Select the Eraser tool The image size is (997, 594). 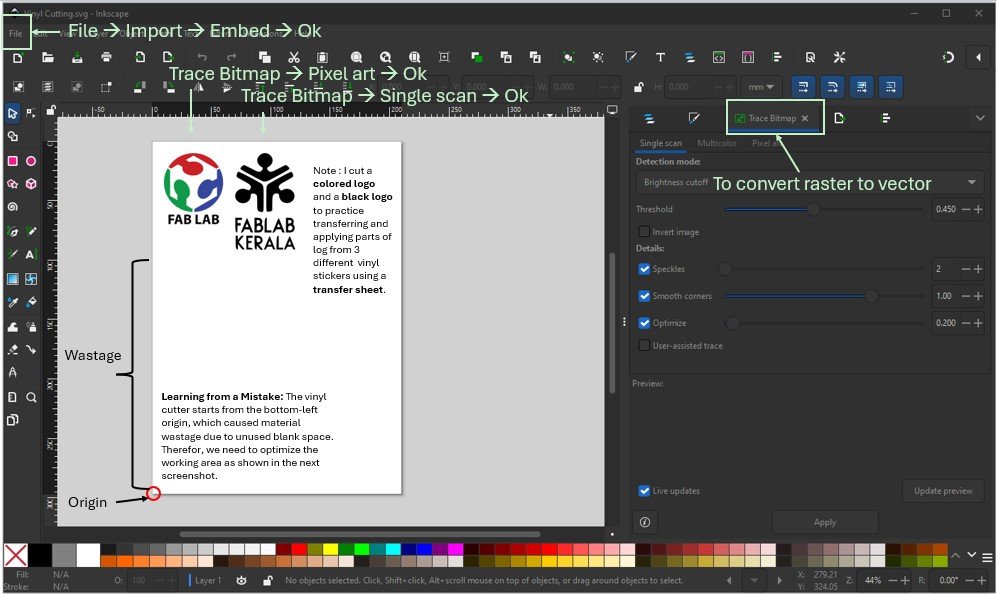pyautogui.click(x=12, y=349)
